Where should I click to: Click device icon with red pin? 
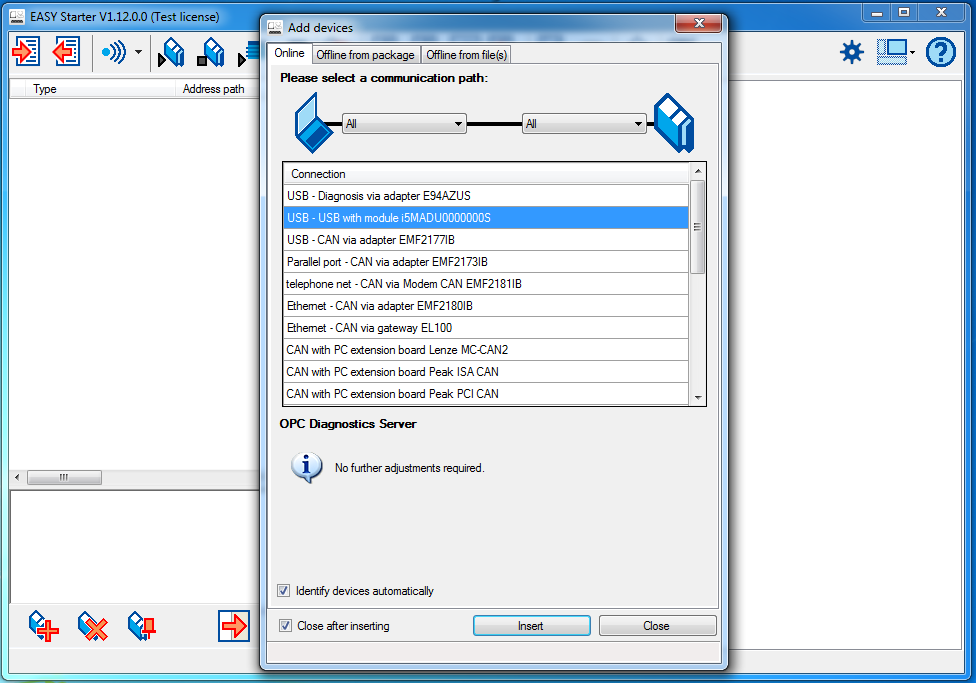142,626
